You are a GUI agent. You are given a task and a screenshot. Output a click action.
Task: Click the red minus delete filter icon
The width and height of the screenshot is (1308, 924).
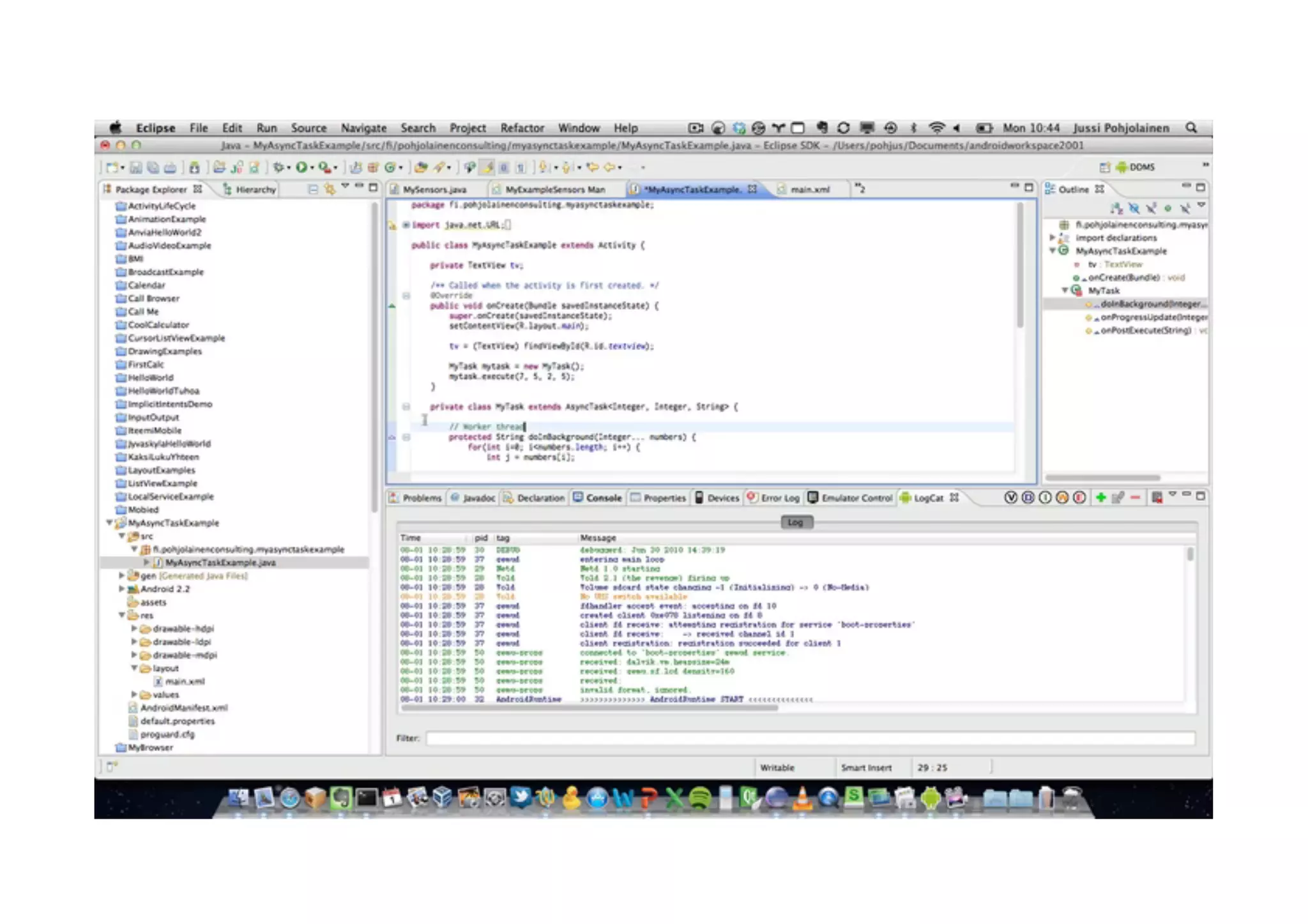[1135, 497]
